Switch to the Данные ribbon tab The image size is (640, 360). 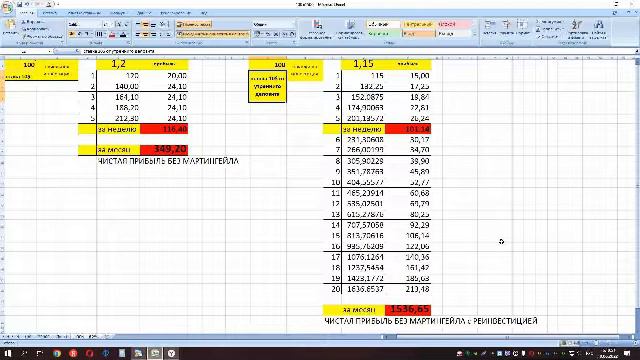[x=143, y=13]
